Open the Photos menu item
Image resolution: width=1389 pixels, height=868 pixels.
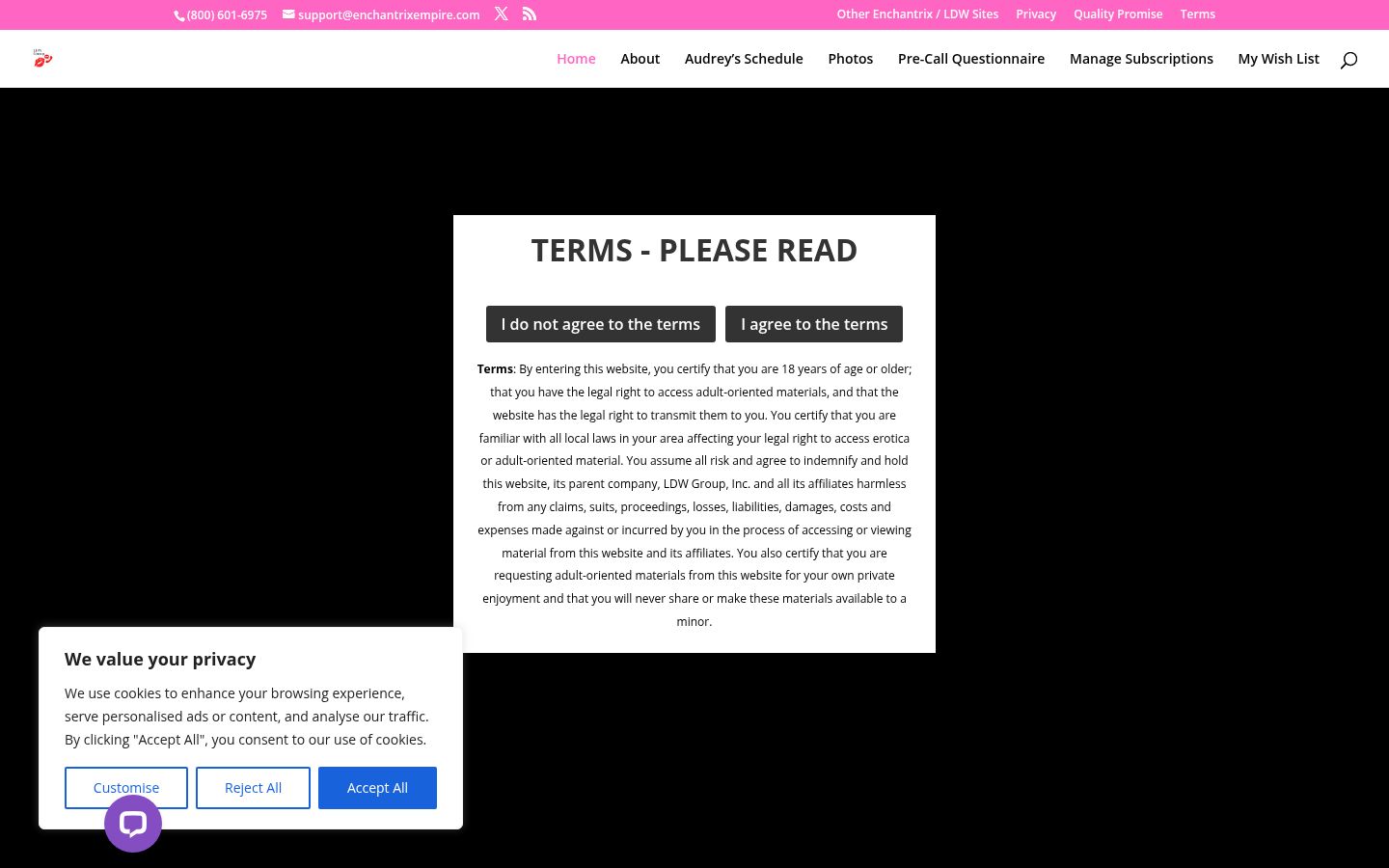point(851,59)
